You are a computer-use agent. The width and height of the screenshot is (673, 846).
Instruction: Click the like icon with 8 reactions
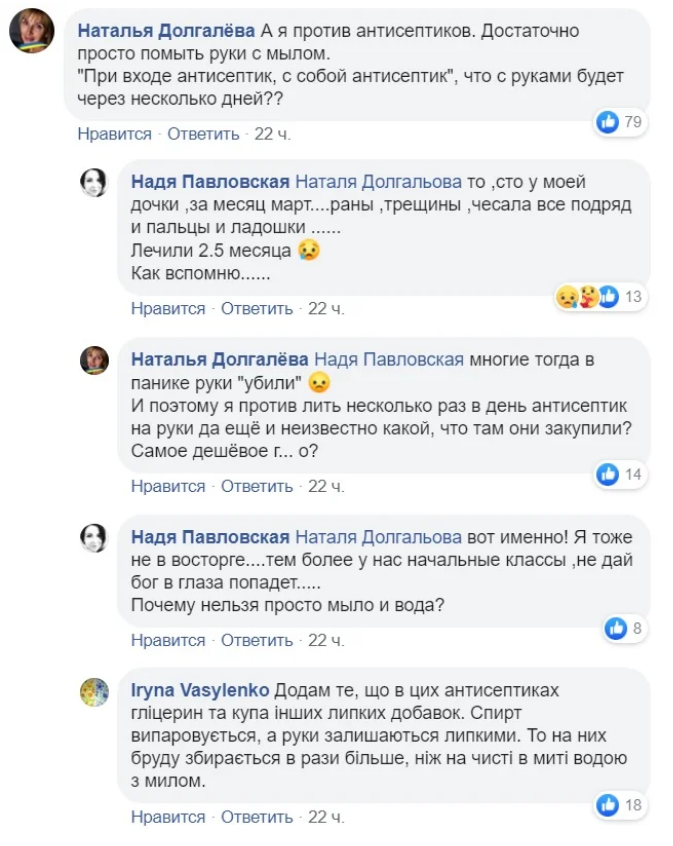(x=615, y=629)
